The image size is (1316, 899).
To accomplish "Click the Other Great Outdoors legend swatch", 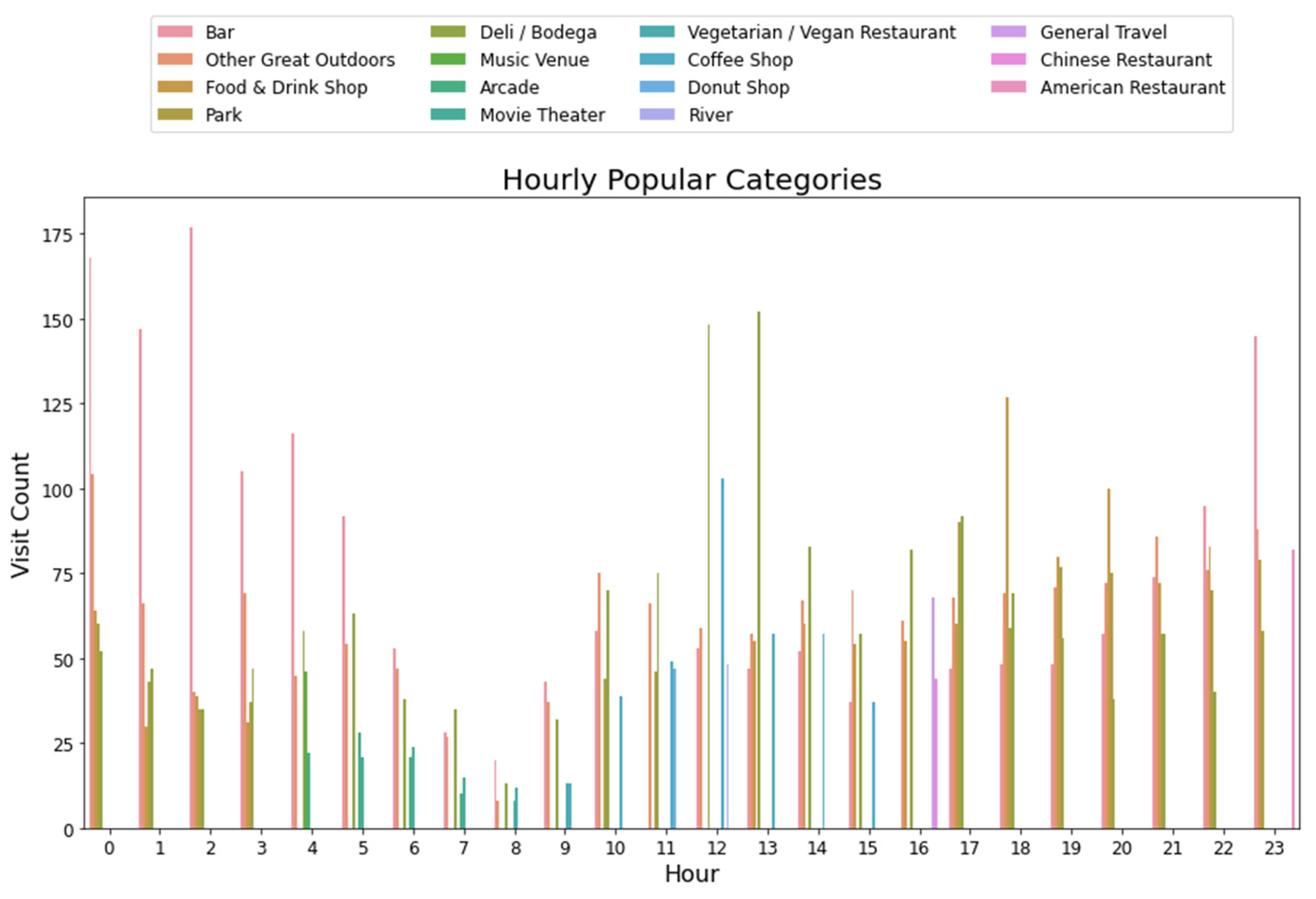I will point(175,59).
